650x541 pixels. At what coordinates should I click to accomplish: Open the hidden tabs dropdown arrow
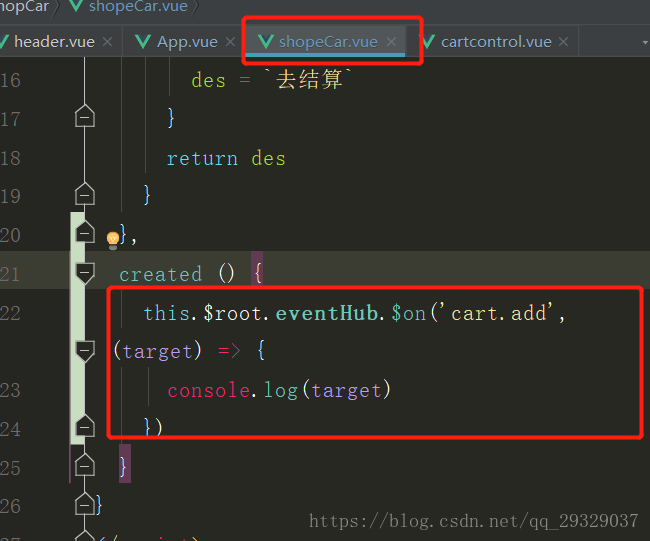click(x=645, y=42)
